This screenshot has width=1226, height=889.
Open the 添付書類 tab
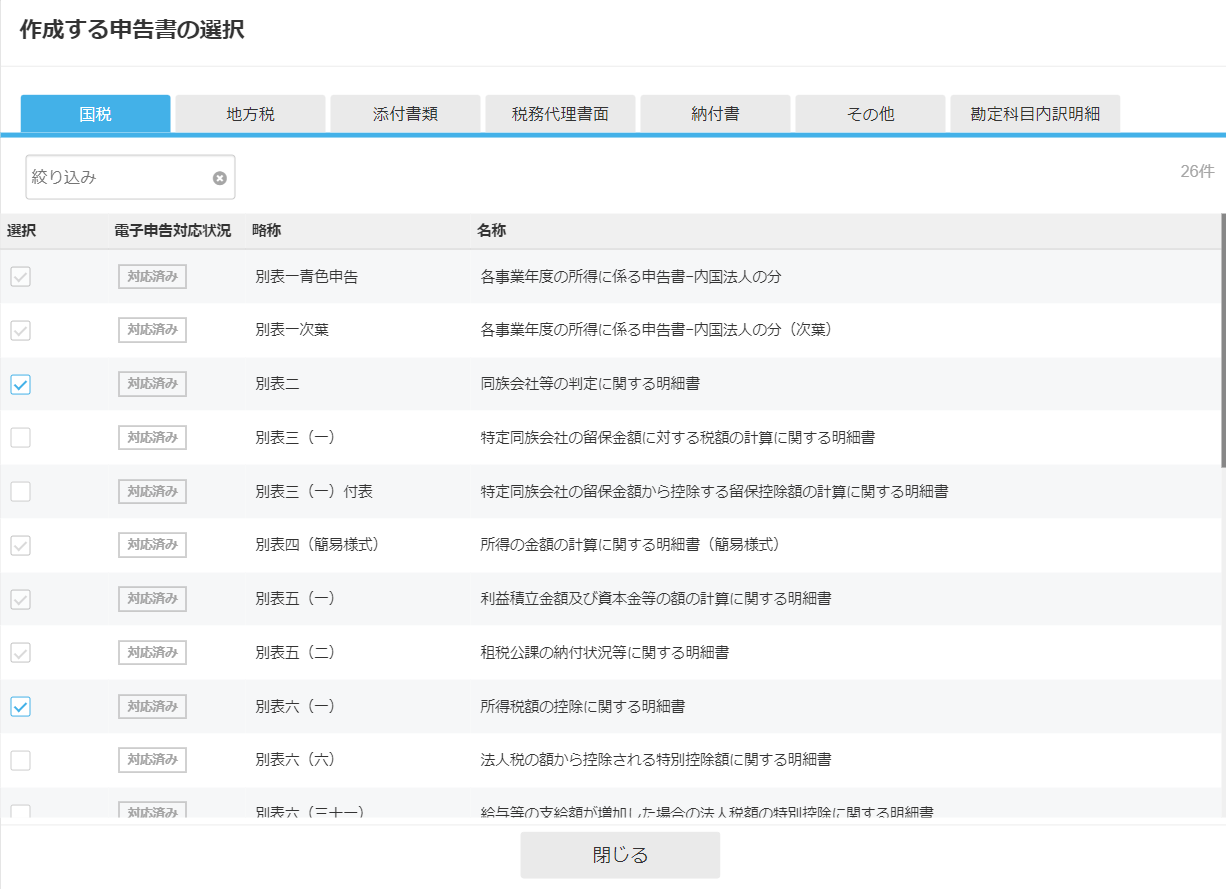click(406, 114)
